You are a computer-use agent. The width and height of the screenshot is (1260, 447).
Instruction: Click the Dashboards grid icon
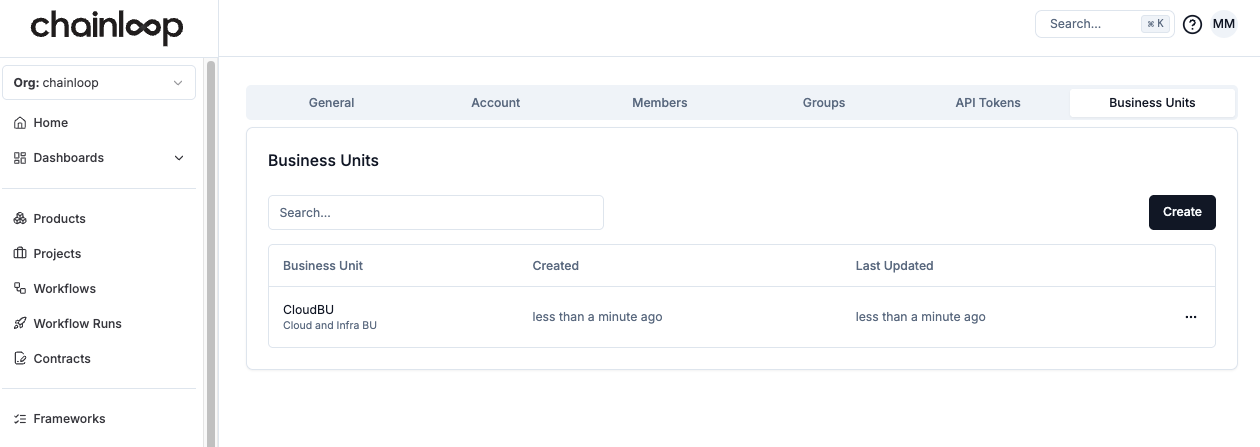(20, 158)
